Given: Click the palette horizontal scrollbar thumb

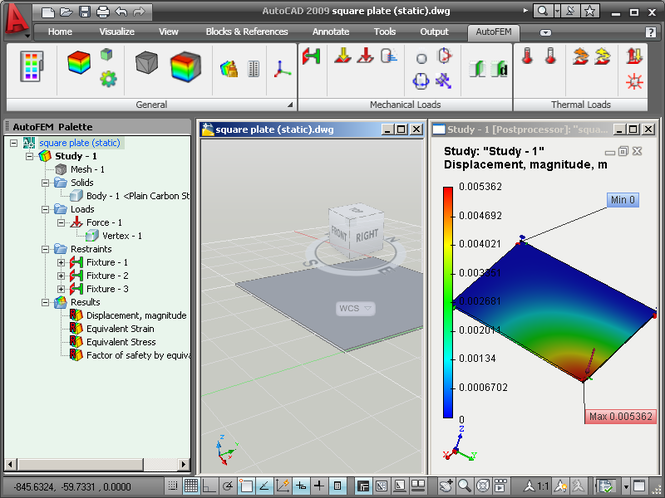Looking at the screenshot, I should coord(81,464).
